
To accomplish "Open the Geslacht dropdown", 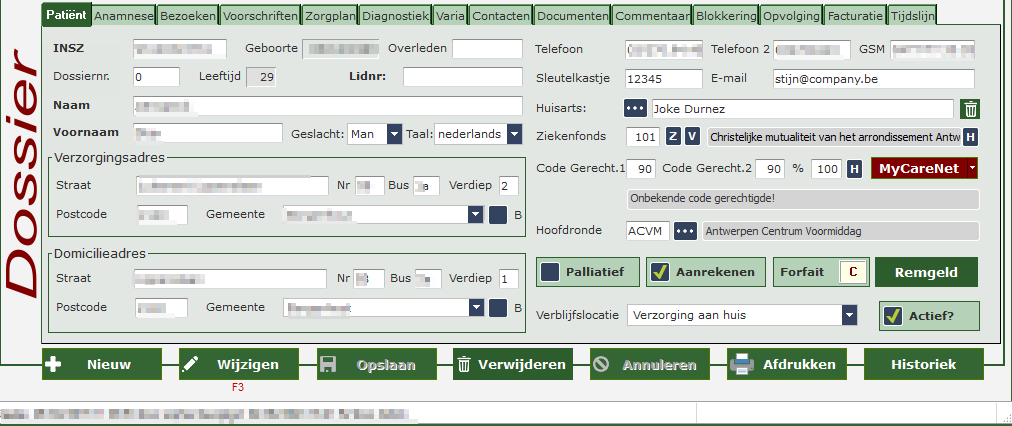I will [394, 134].
